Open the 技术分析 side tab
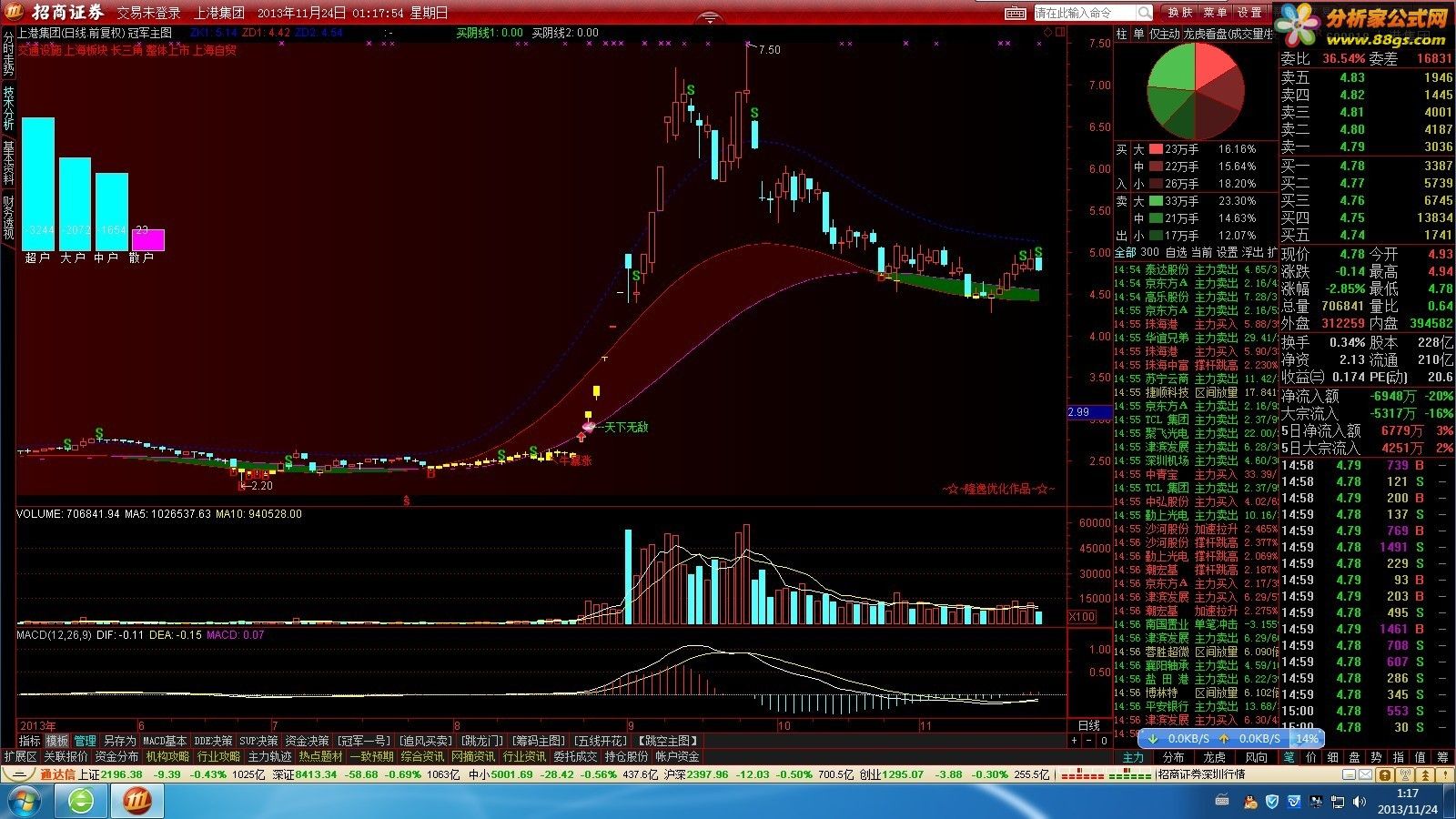Viewport: 1456px width, 819px height. [8, 108]
